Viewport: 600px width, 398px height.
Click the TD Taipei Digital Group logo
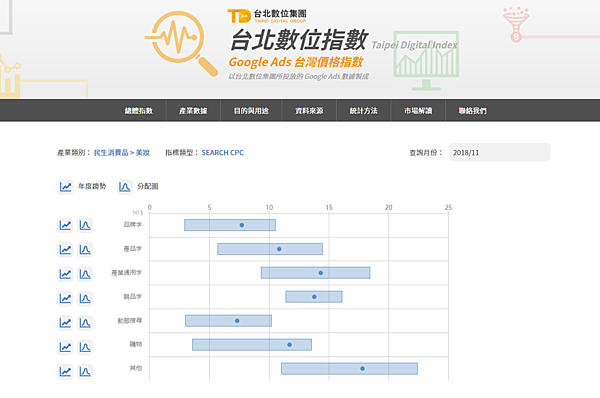(x=267, y=16)
